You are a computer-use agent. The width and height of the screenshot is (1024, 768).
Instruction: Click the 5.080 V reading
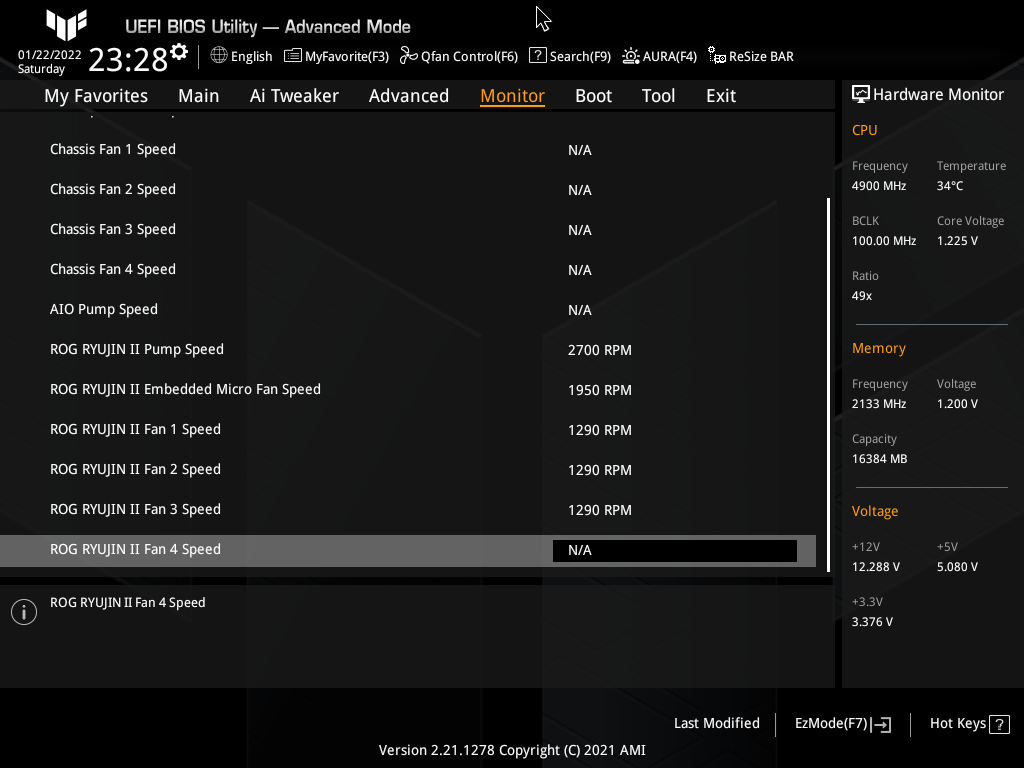tap(957, 567)
